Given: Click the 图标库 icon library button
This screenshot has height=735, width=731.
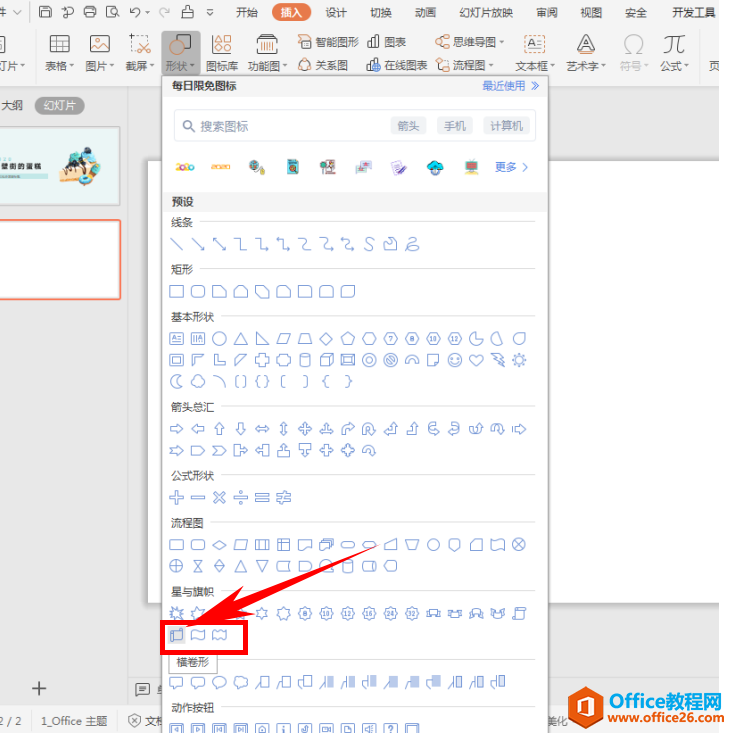Looking at the screenshot, I should (222, 53).
